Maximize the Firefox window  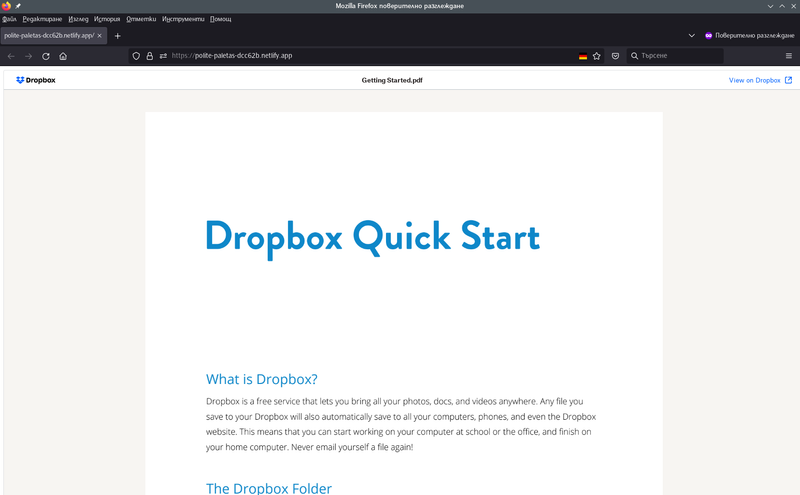pyautogui.click(x=782, y=6)
